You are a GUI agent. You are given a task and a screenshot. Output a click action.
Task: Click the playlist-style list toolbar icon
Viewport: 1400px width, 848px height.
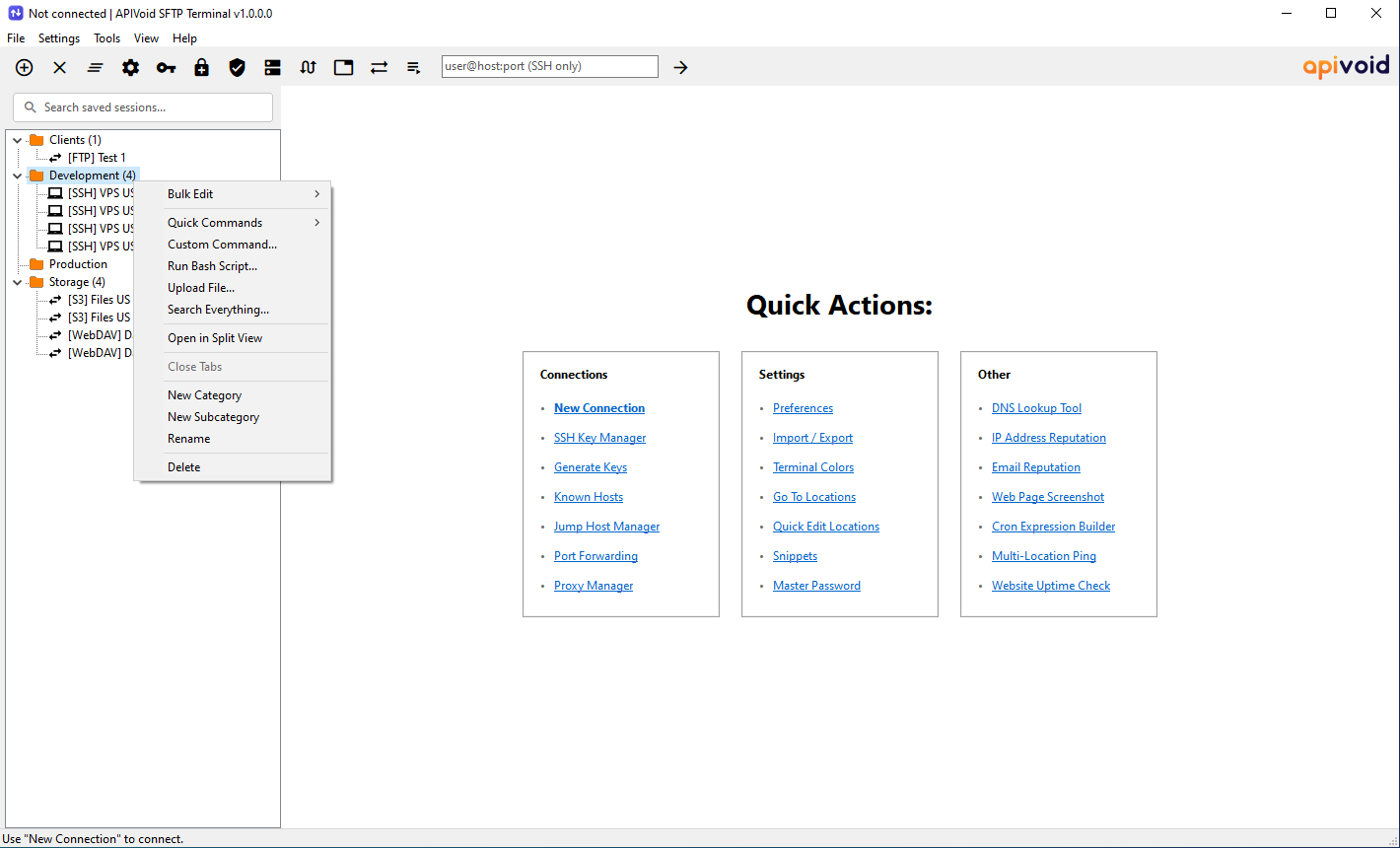[415, 67]
